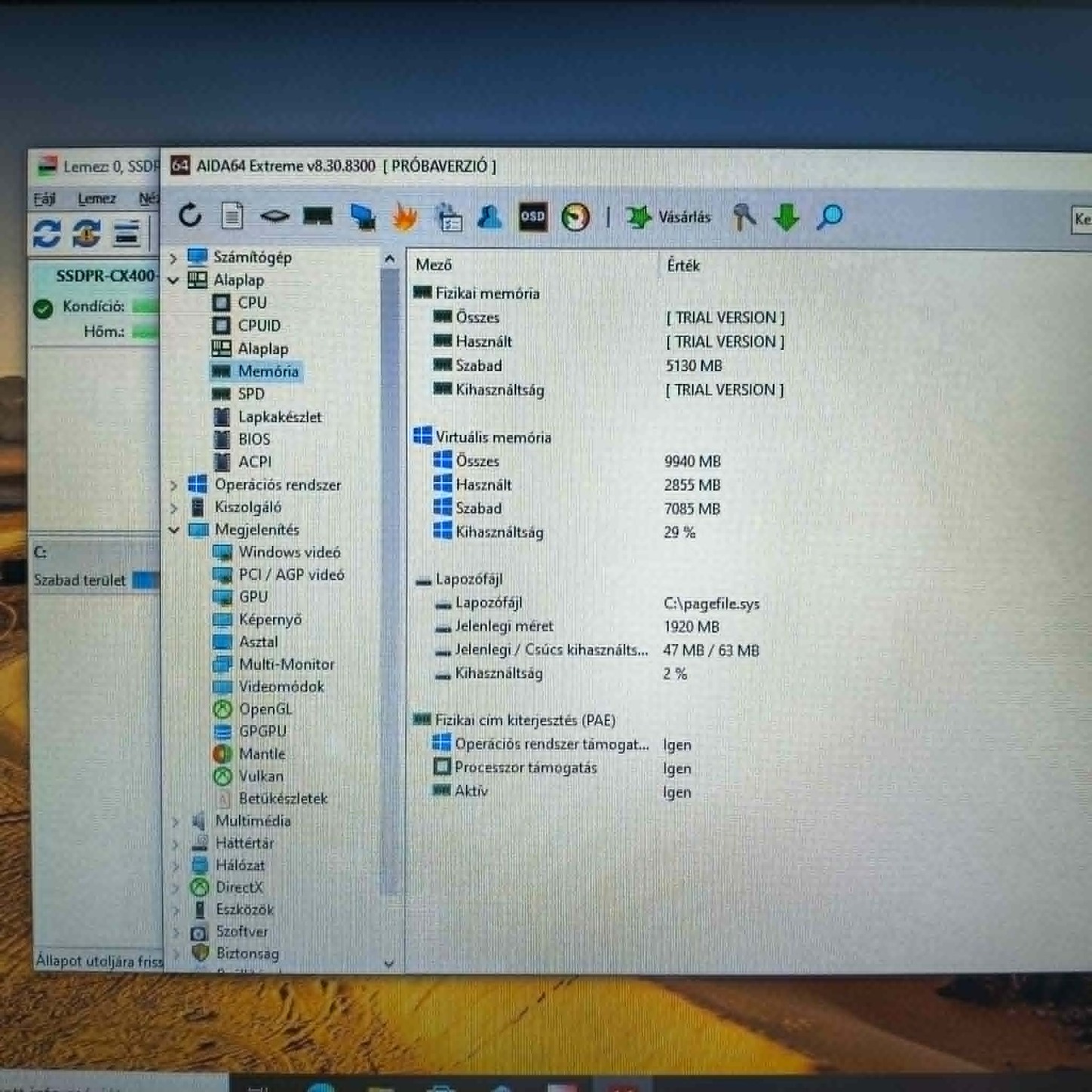Open the memory module toolbar icon

pos(317,216)
